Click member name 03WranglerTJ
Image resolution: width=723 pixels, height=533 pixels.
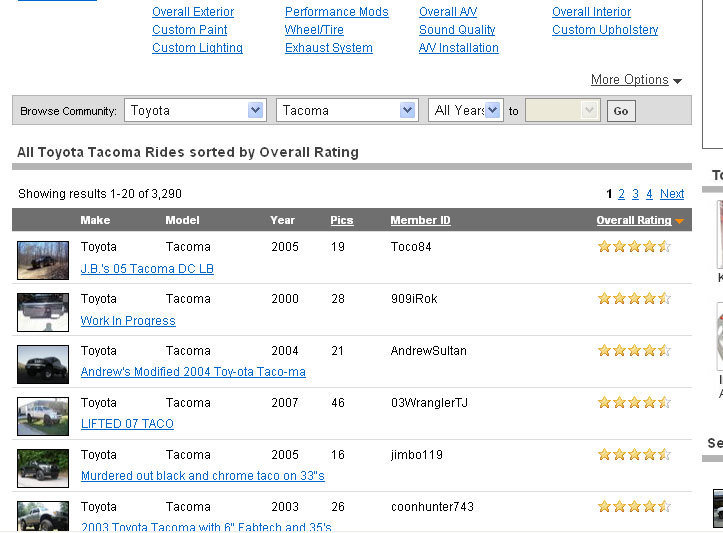point(429,403)
